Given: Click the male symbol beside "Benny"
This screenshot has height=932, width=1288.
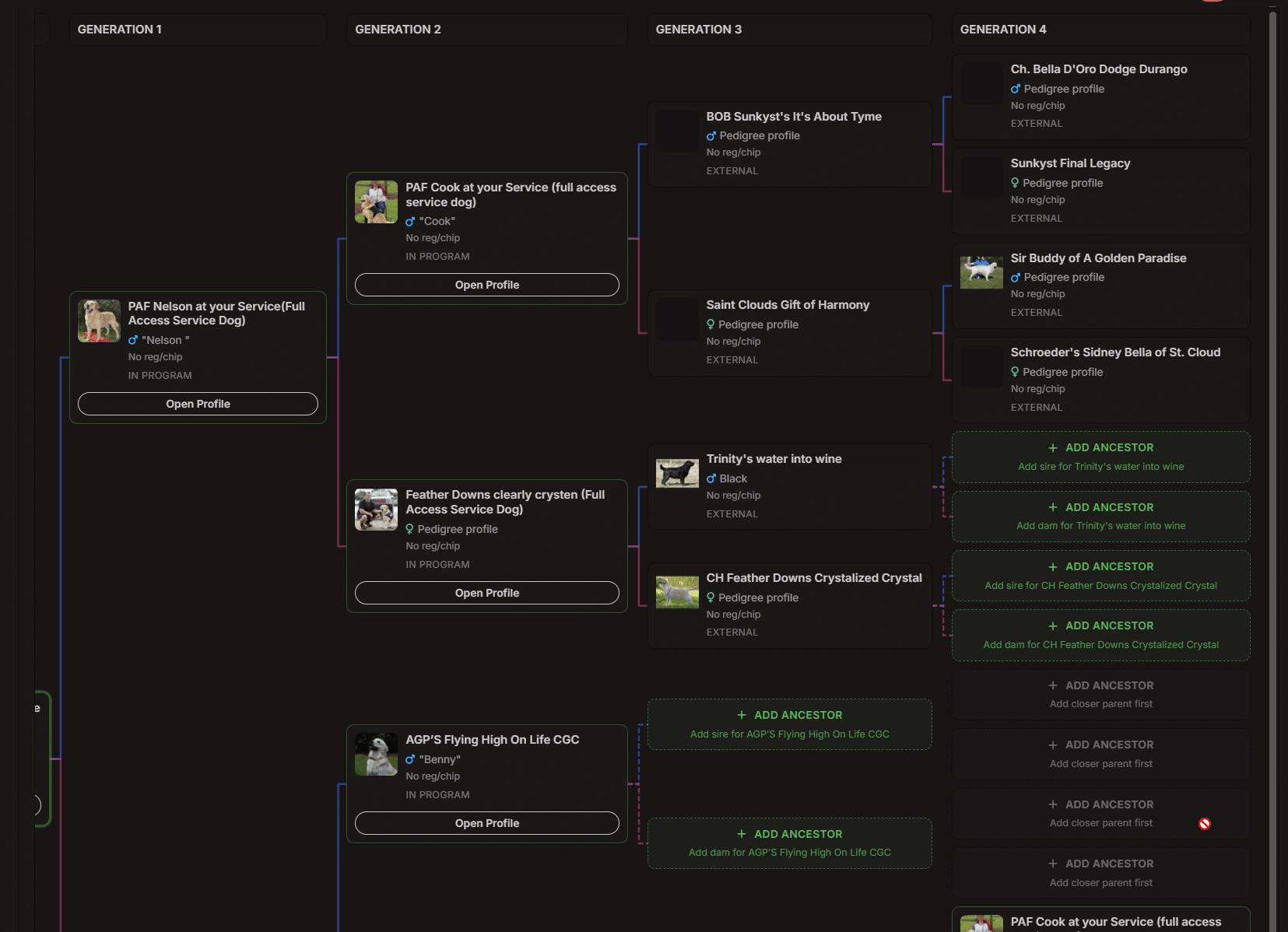Looking at the screenshot, I should [410, 759].
